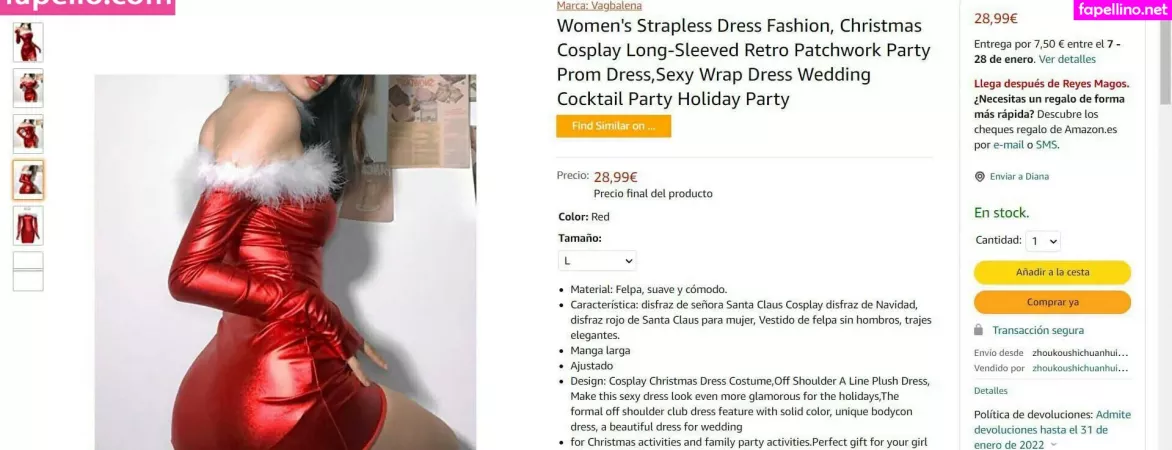Click the Find Similar on button
Screen dimensions: 1172x450
614,126
